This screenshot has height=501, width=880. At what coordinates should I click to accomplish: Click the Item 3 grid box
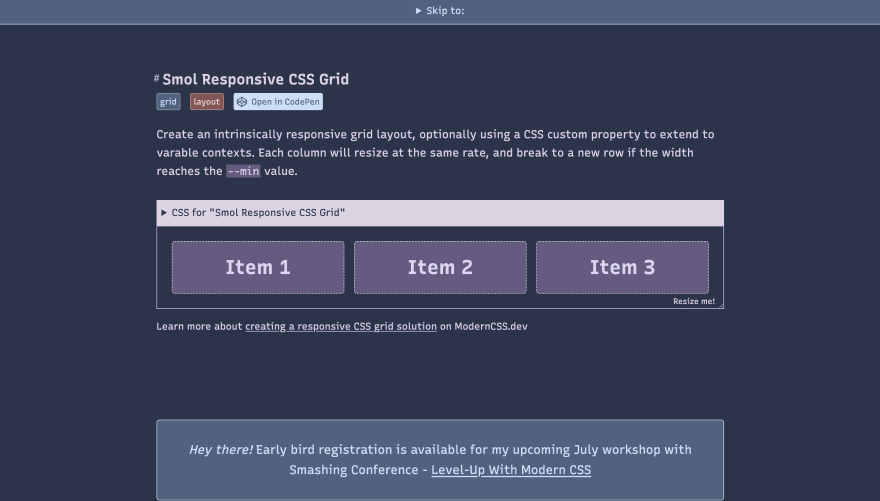(622, 268)
